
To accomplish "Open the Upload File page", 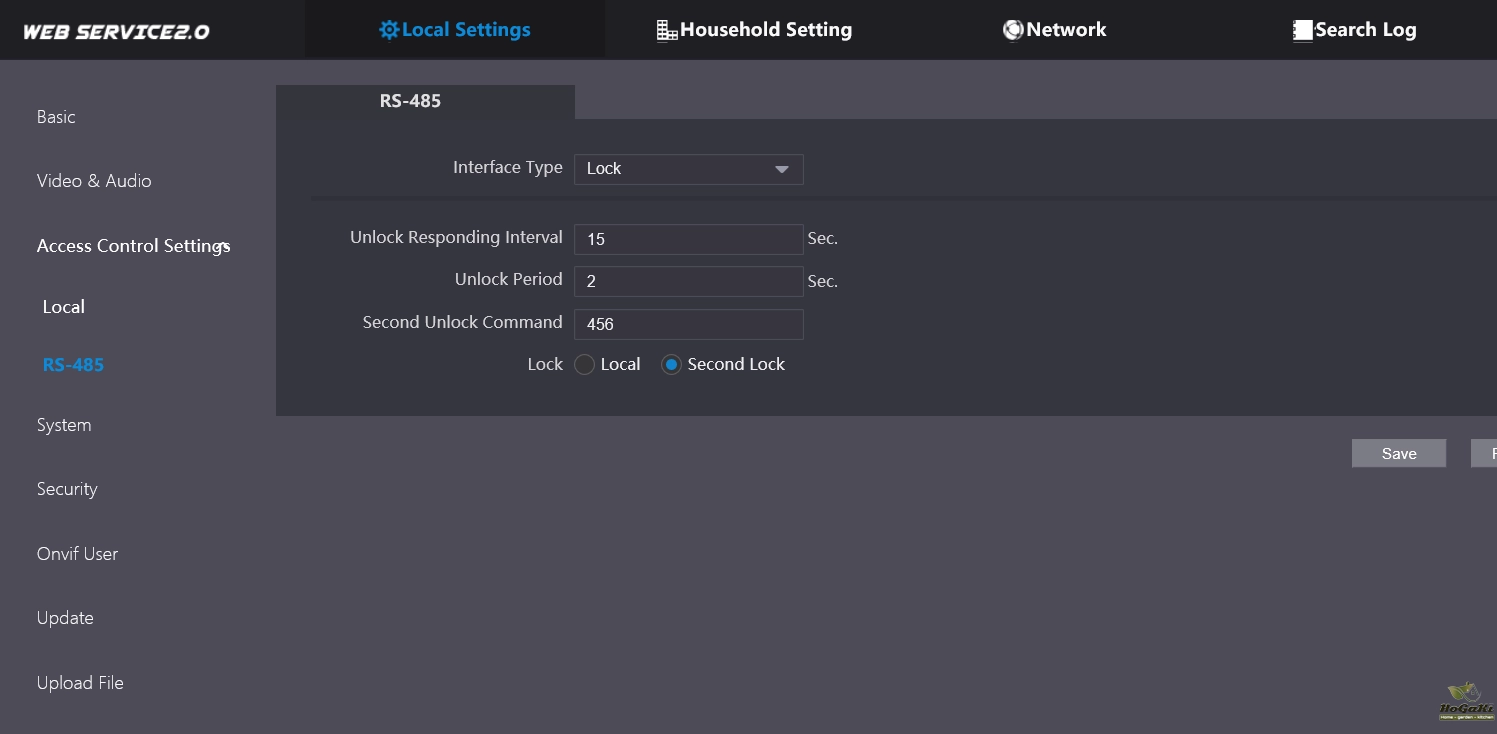I will point(80,683).
